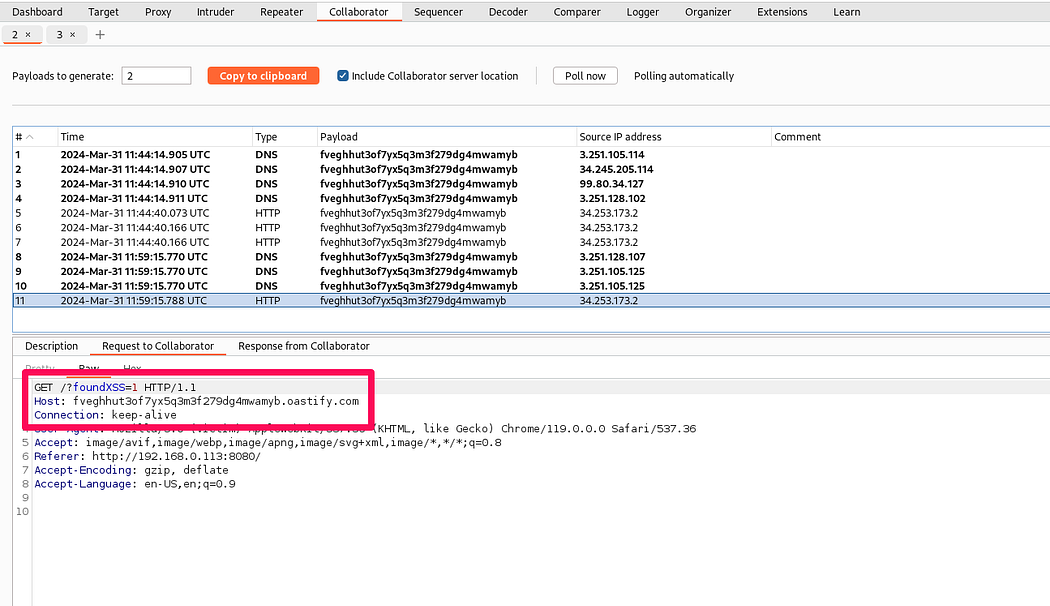This screenshot has width=1050, height=606.
Task: Click the Payloads to generate field
Action: click(156, 76)
